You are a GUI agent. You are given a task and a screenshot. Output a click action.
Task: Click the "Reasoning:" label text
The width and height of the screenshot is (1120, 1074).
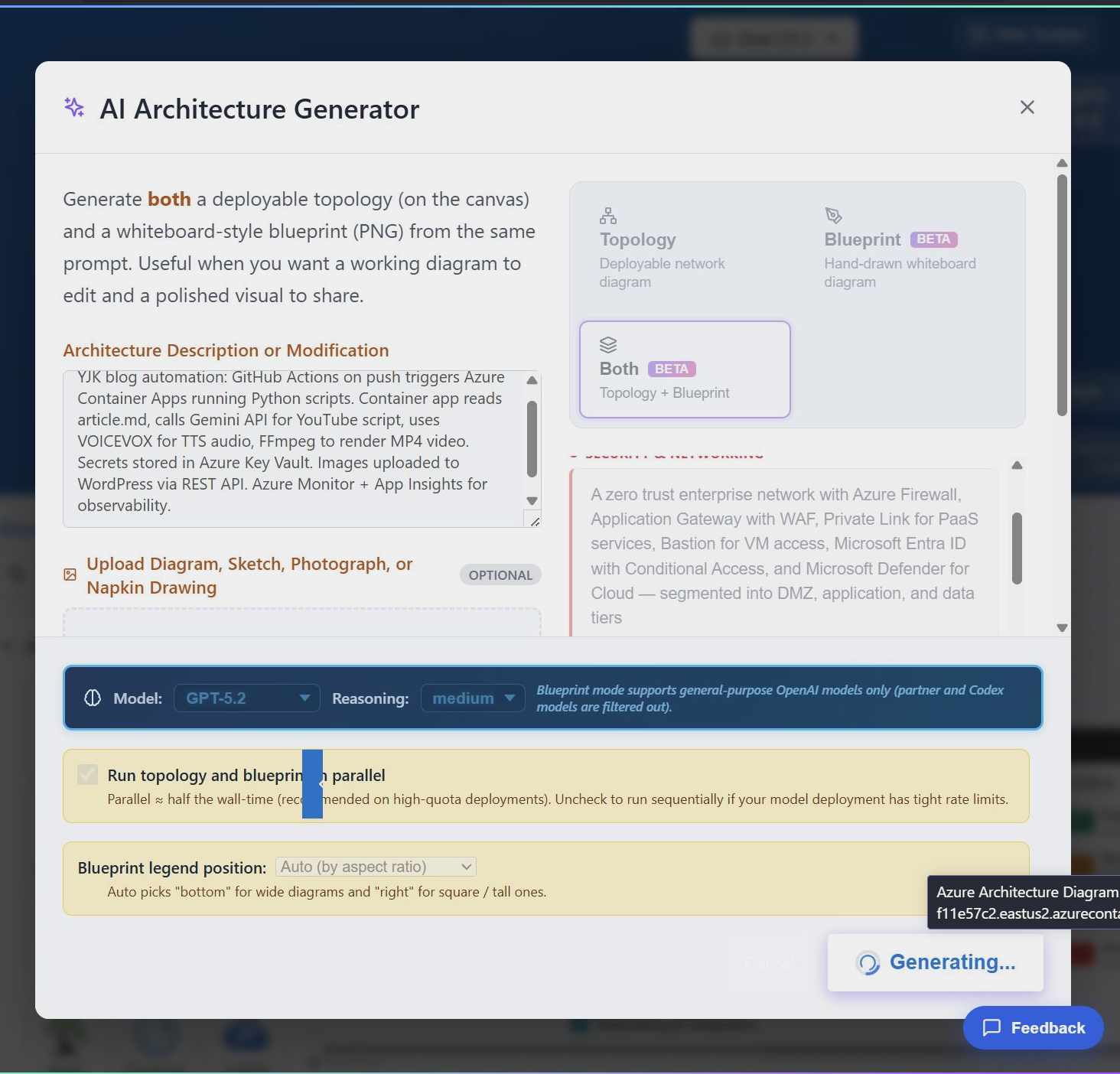click(370, 698)
